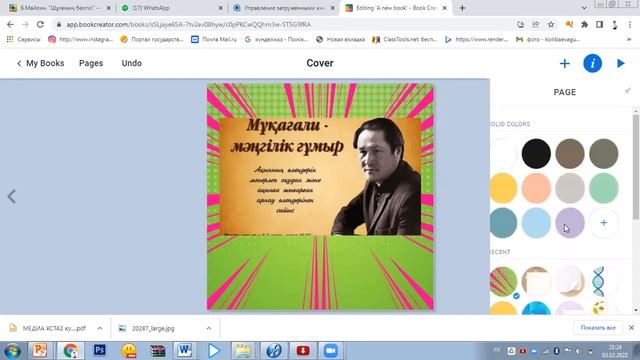Click the address bar URL

pyautogui.click(x=189, y=24)
